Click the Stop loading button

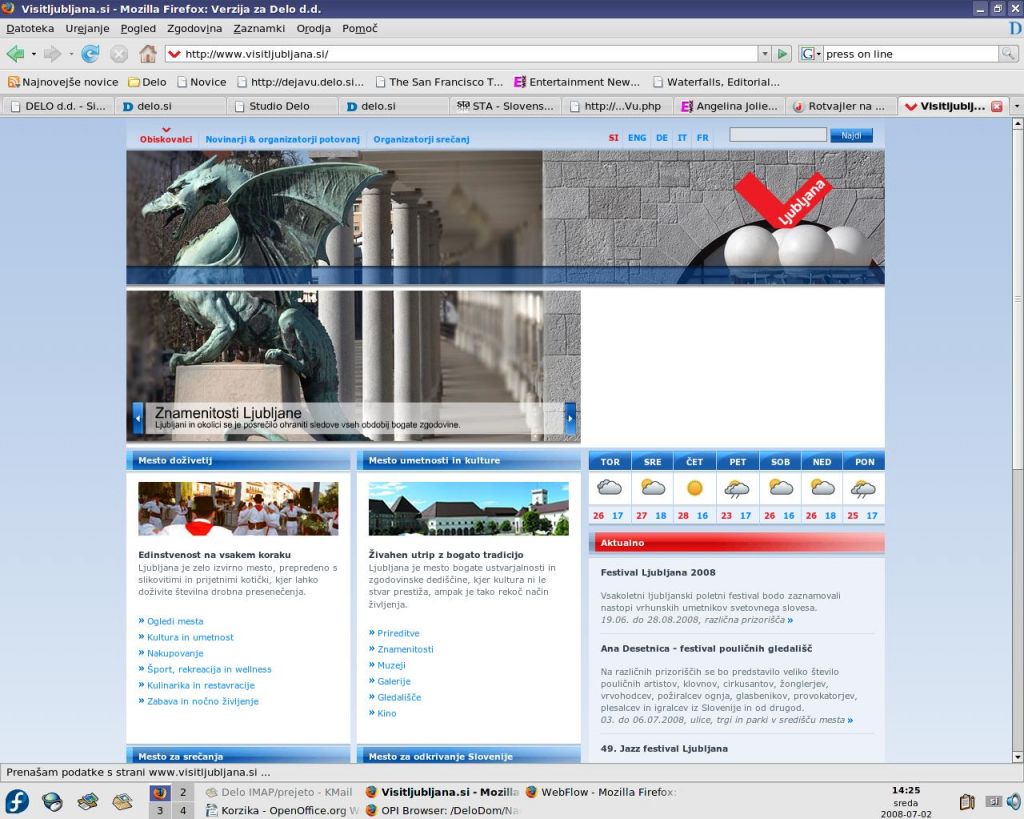(119, 54)
